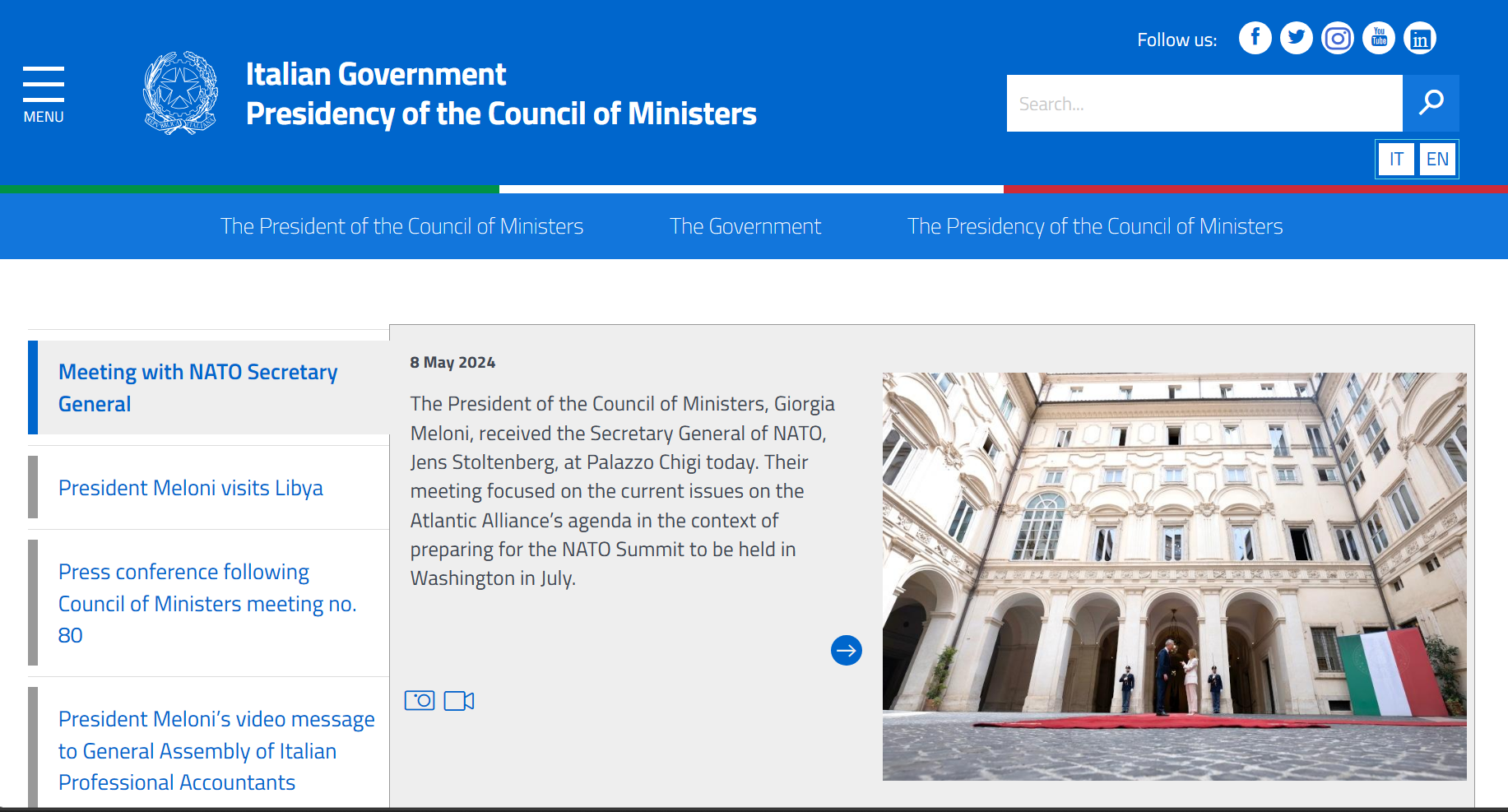This screenshot has height=812, width=1508.
Task: Open the Twitter social icon
Action: (x=1296, y=38)
